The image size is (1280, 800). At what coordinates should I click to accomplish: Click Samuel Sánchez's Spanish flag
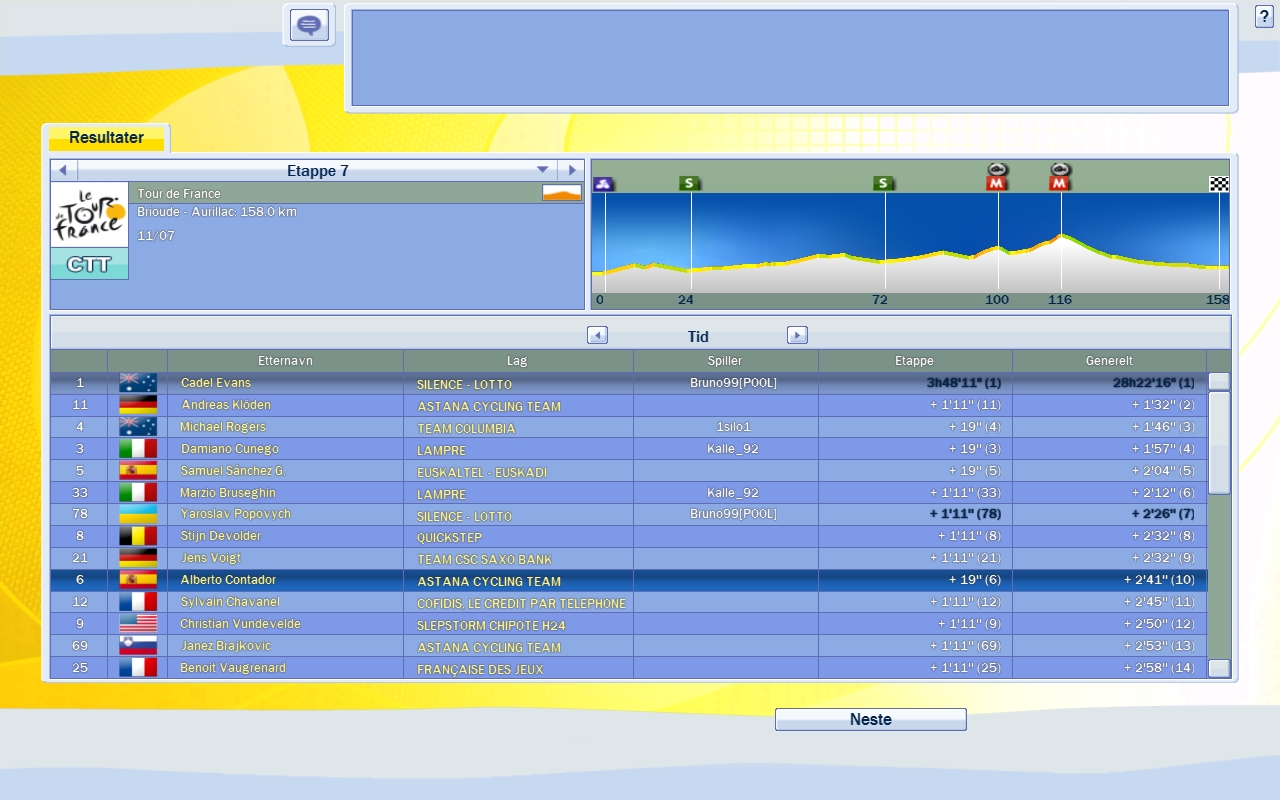point(138,471)
